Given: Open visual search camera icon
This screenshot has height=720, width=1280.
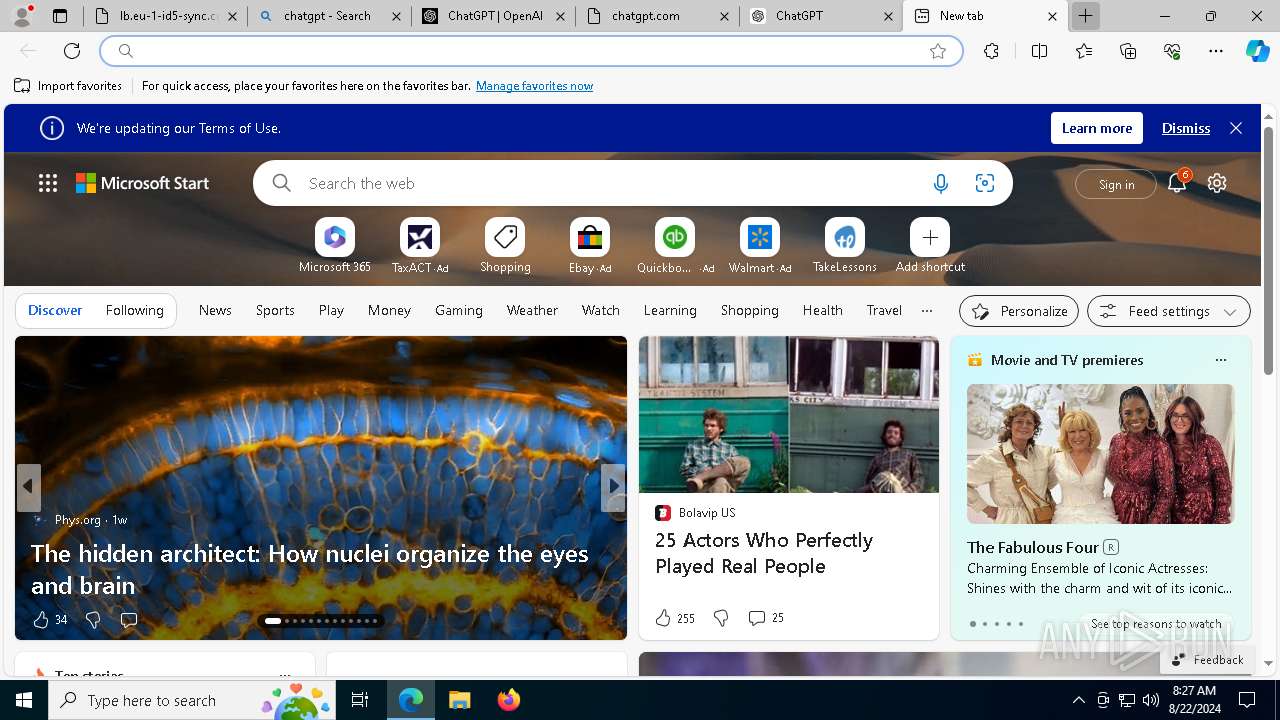Looking at the screenshot, I should click(985, 183).
